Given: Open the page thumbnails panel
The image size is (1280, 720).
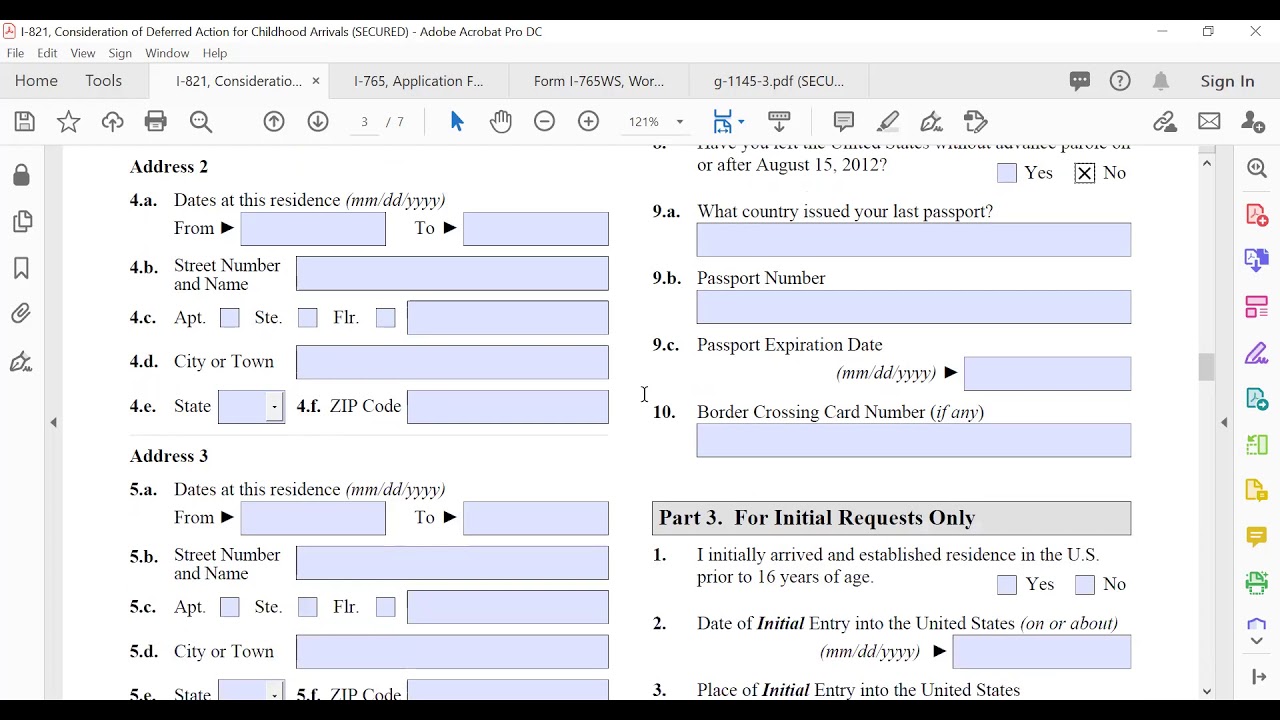Looking at the screenshot, I should click(x=22, y=221).
